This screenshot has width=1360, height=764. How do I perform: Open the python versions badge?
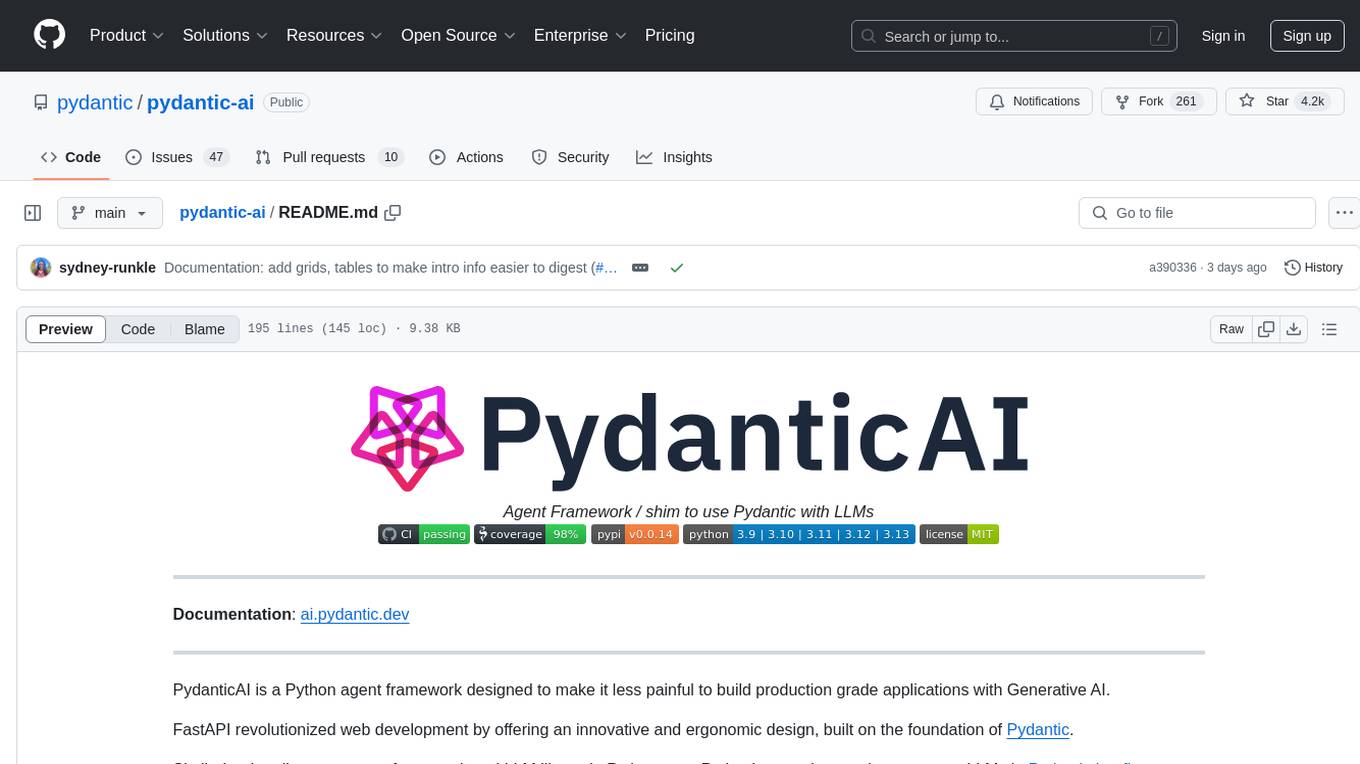(x=799, y=534)
